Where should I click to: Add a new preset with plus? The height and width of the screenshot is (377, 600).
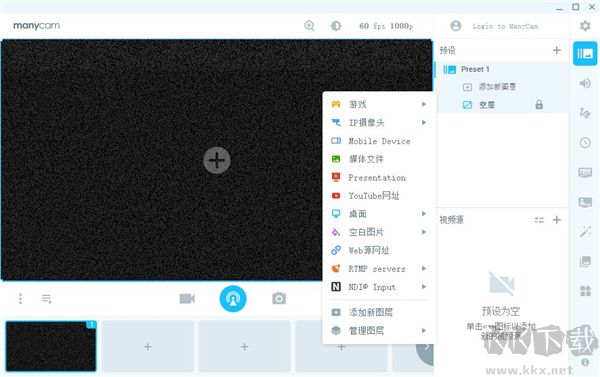coord(557,50)
